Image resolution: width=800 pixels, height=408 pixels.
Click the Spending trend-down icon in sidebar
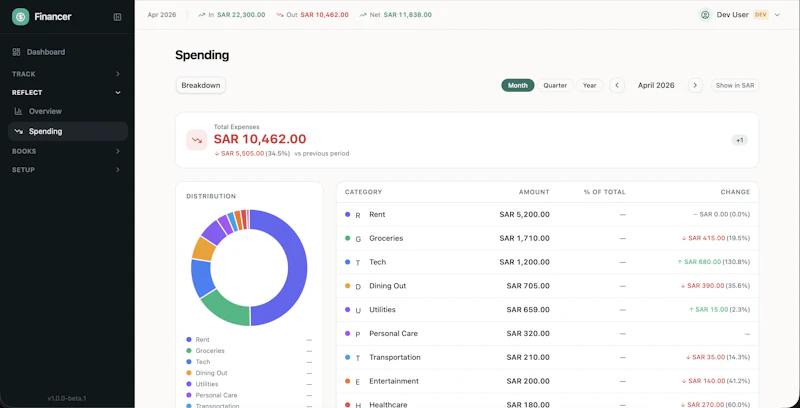pos(18,131)
